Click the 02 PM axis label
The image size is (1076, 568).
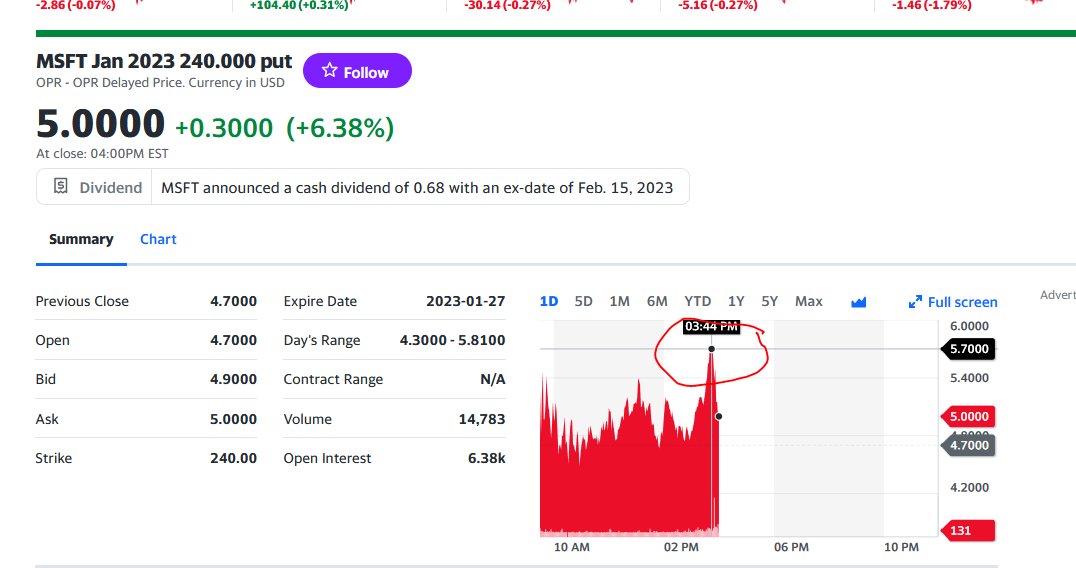[681, 547]
